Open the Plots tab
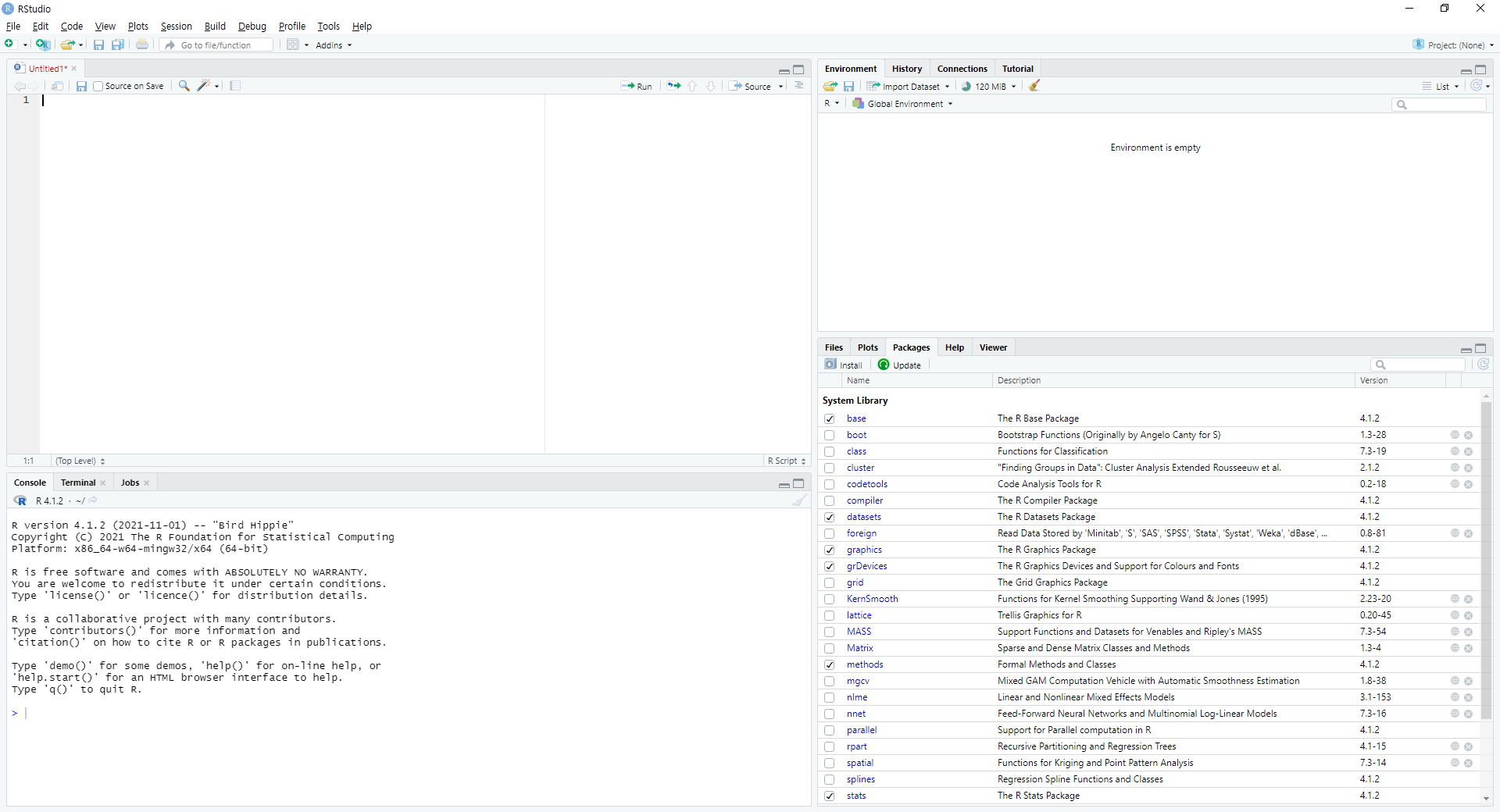1500x812 pixels. pos(867,347)
